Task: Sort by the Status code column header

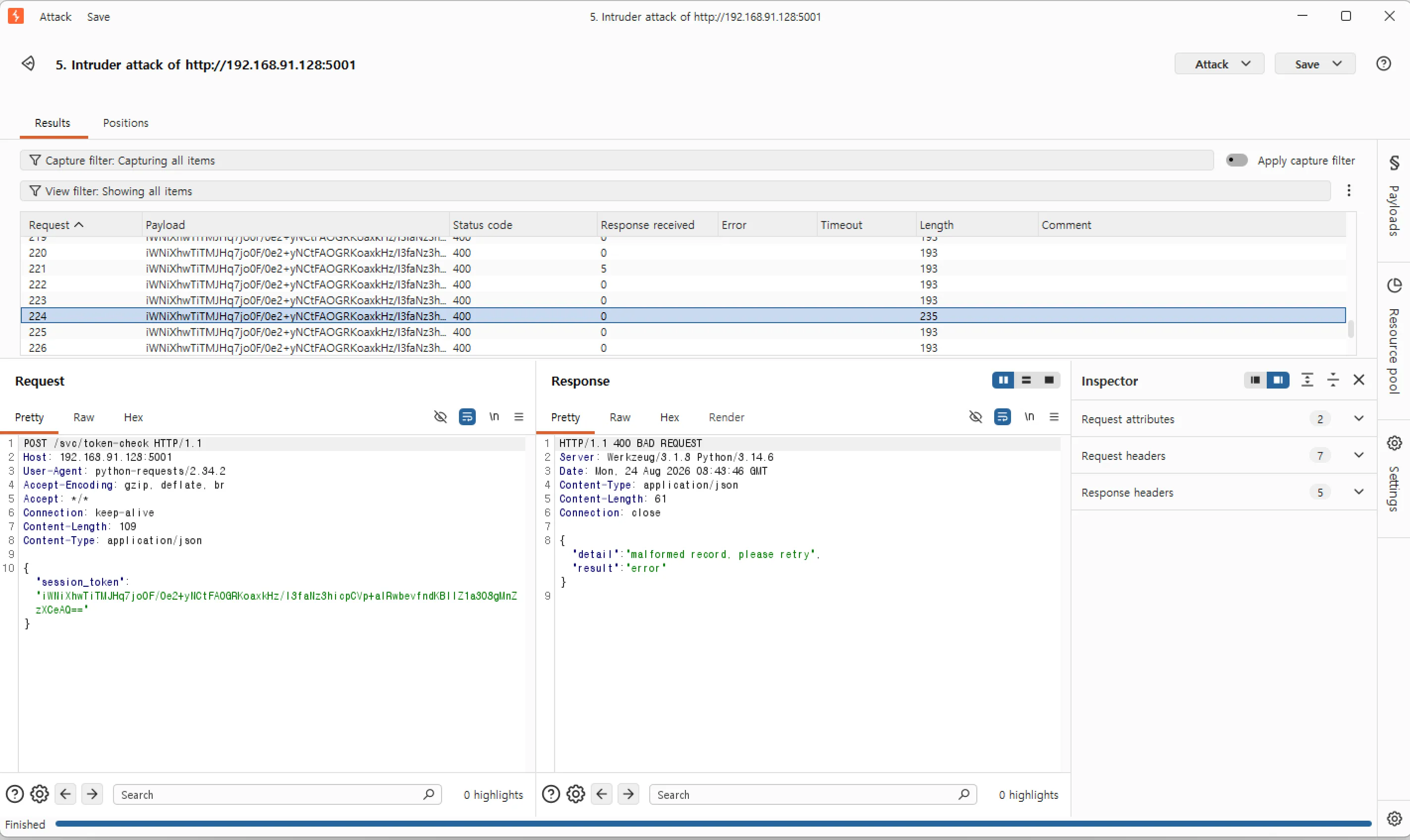Action: (523, 224)
